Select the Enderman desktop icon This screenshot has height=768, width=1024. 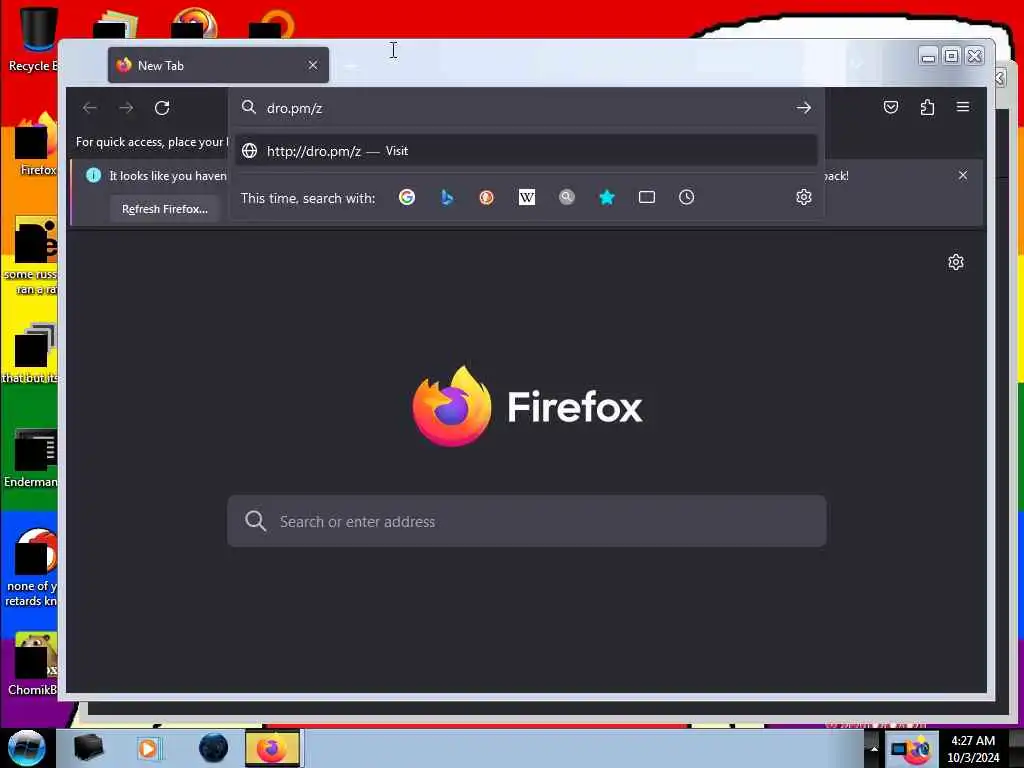[33, 458]
